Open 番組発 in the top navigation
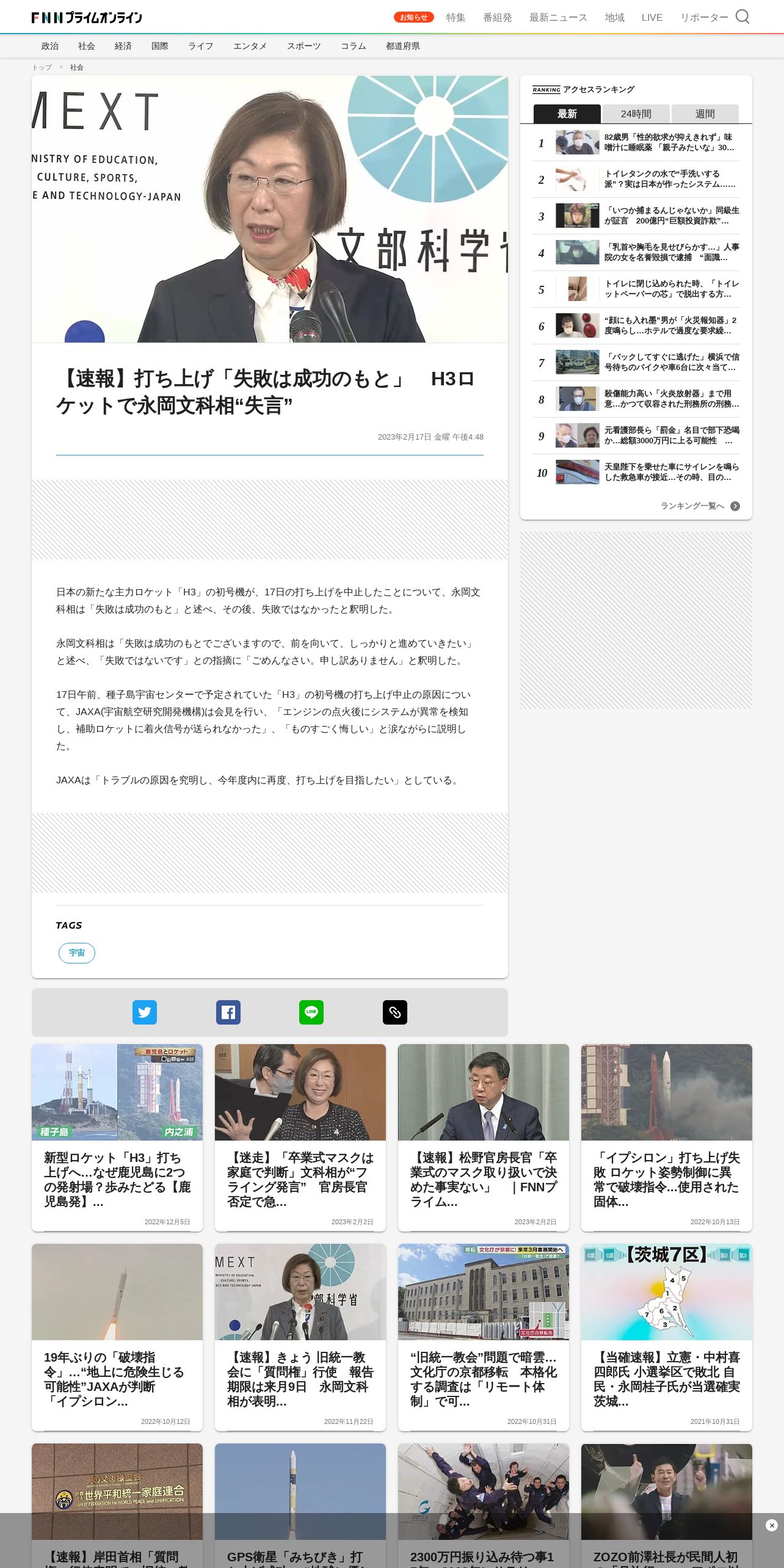 click(498, 18)
